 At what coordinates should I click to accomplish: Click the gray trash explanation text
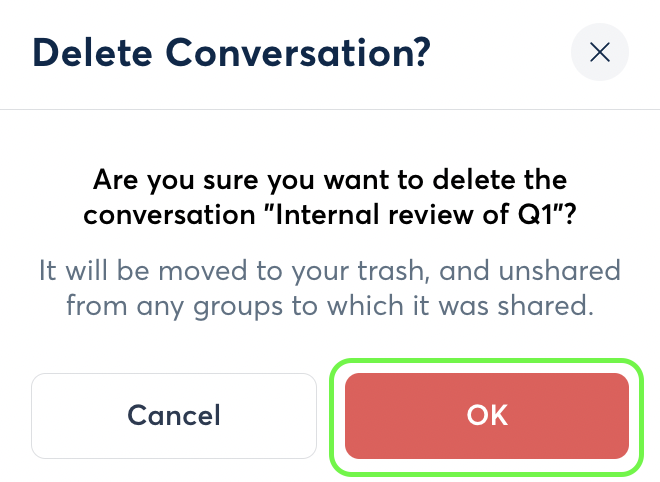tap(330, 288)
